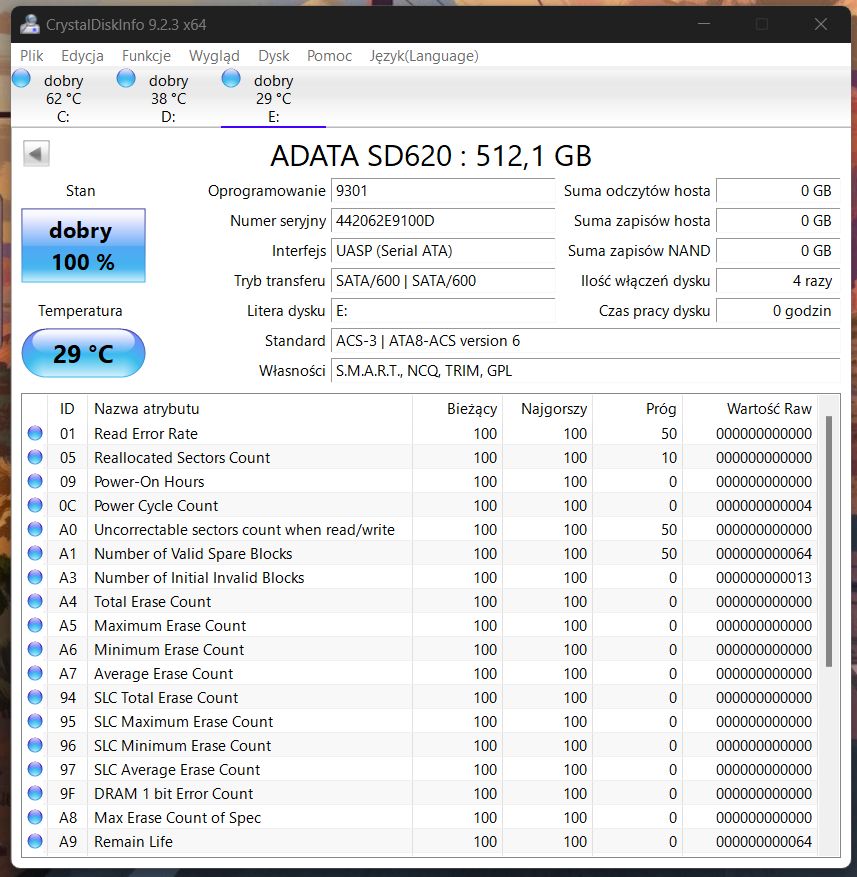The image size is (857, 877).
Task: Click status orb for drive C:
Action: (21, 78)
